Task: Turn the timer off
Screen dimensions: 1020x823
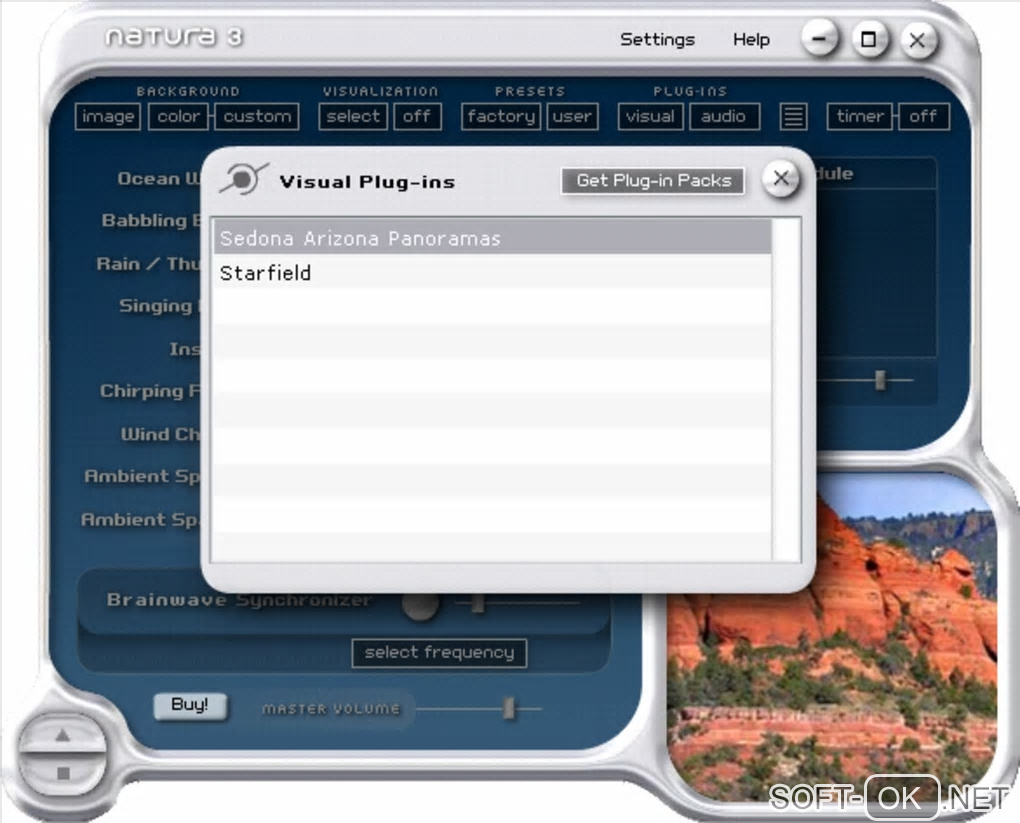Action: tap(923, 116)
